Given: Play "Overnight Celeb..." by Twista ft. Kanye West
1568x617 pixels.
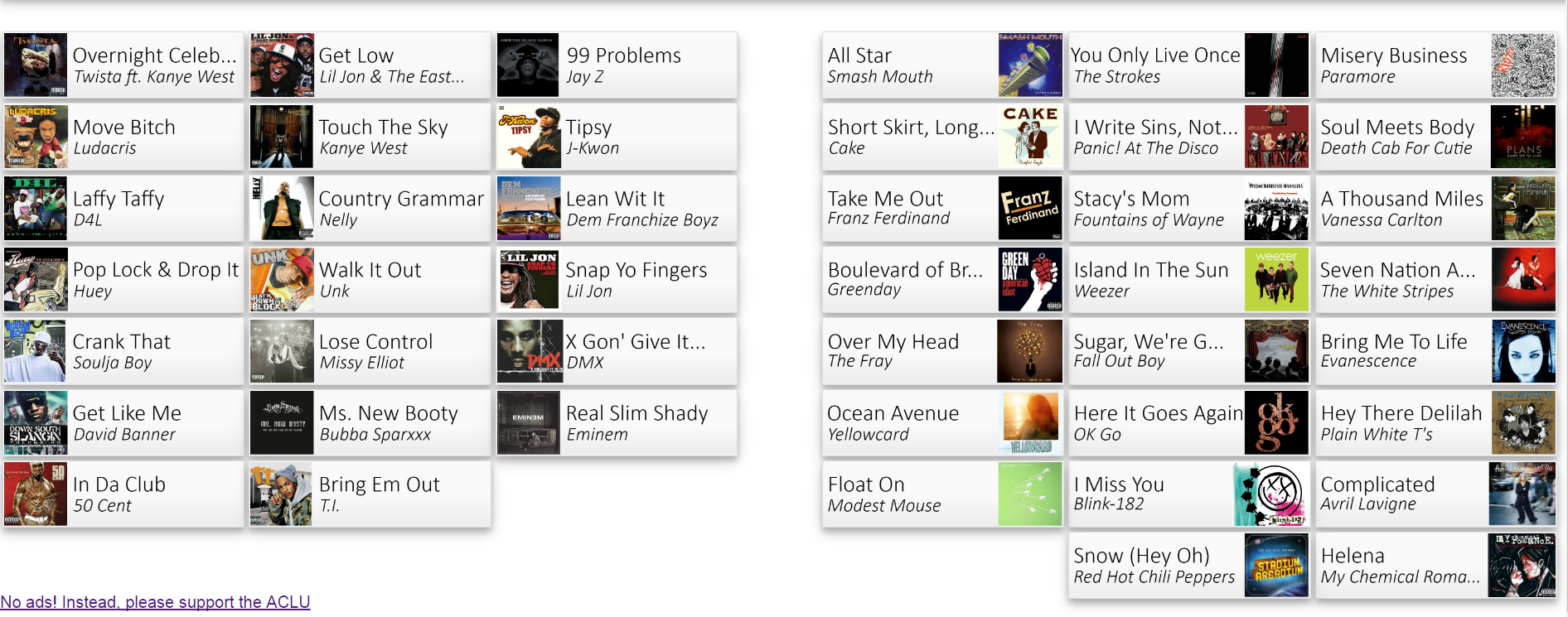Looking at the screenshot, I should tap(123, 65).
